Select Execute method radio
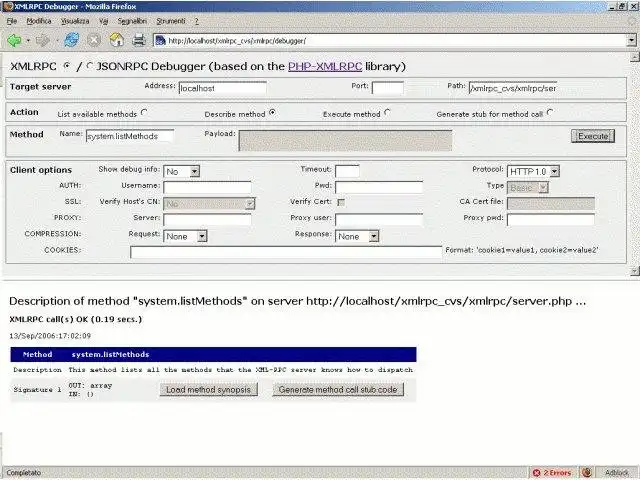Image resolution: width=640 pixels, height=480 pixels. coord(387,112)
